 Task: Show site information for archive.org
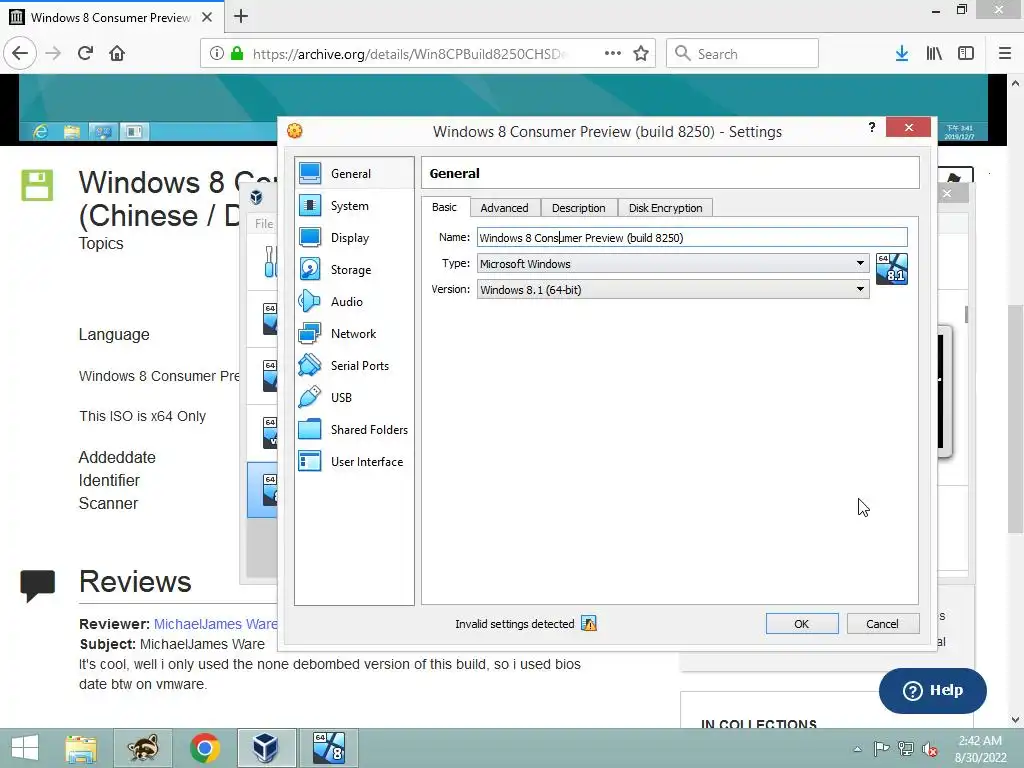pyautogui.click(x=216, y=54)
